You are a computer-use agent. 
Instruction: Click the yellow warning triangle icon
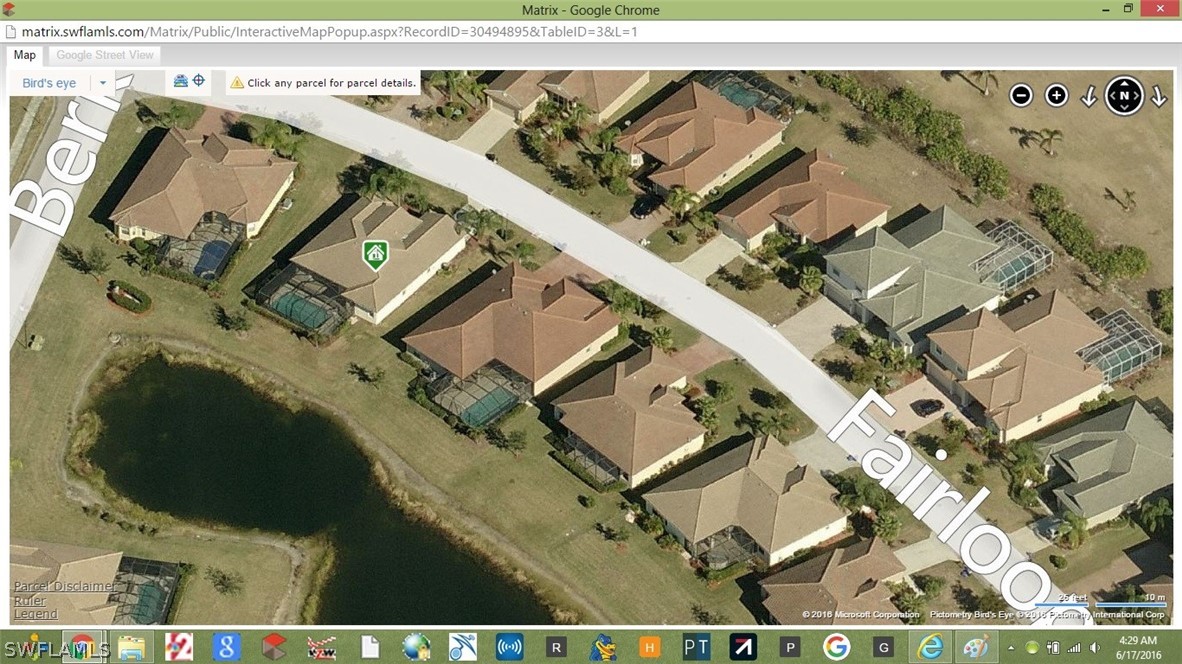[237, 83]
